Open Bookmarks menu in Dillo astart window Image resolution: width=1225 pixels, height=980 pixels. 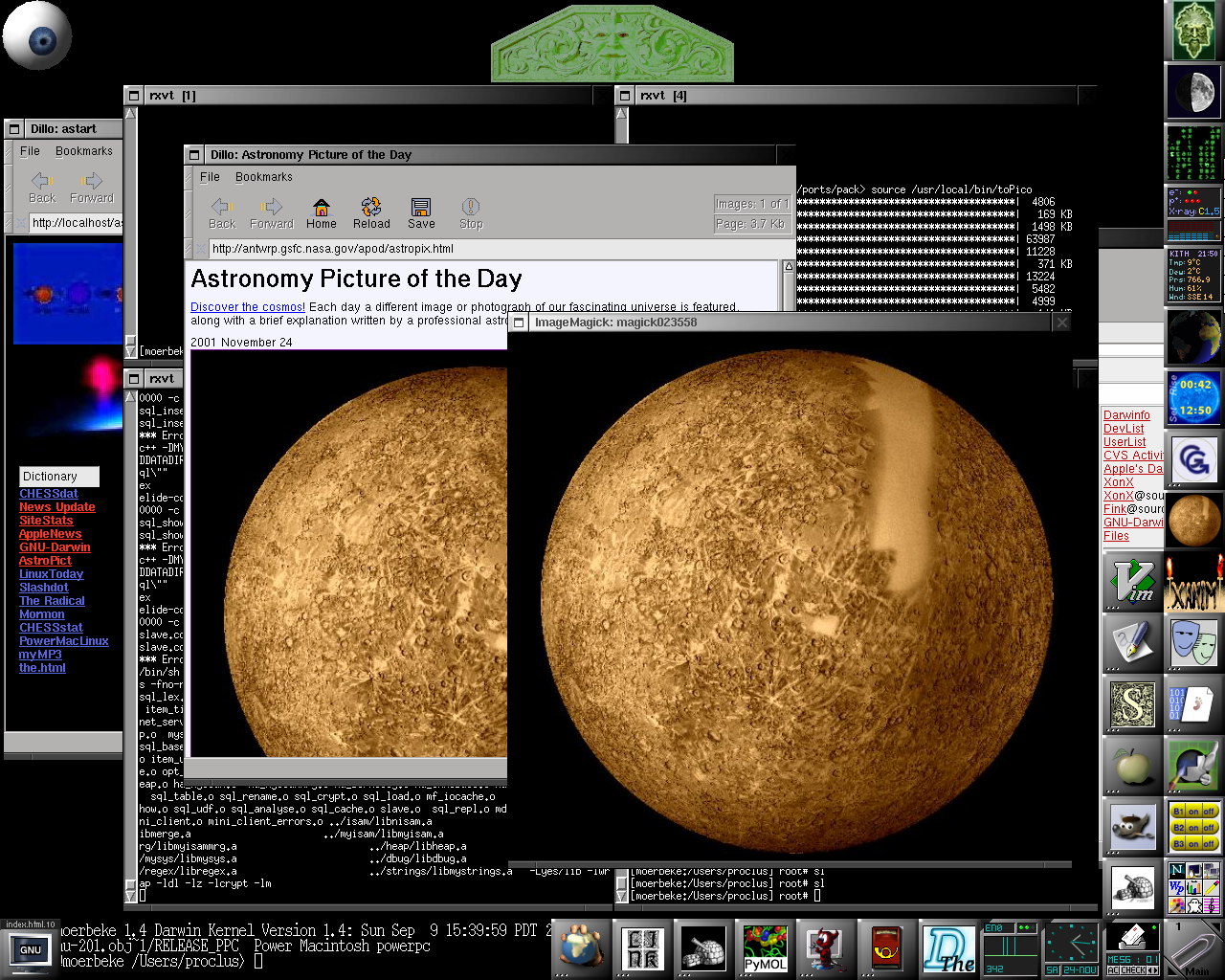(84, 151)
